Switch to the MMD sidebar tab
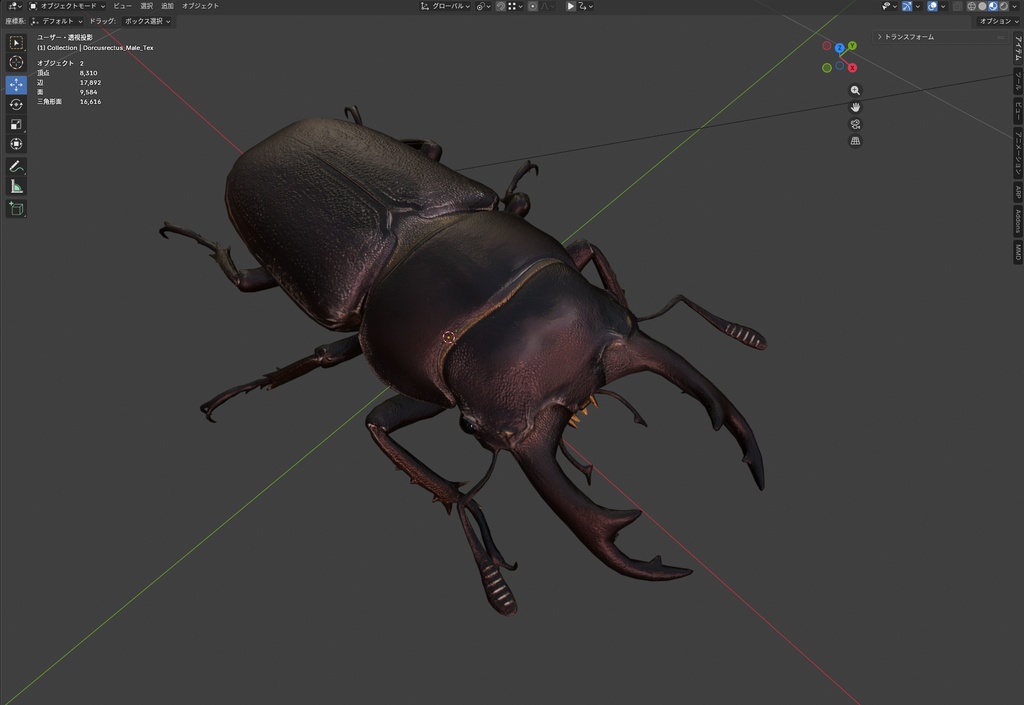Image resolution: width=1024 pixels, height=705 pixels. coord(1017,251)
